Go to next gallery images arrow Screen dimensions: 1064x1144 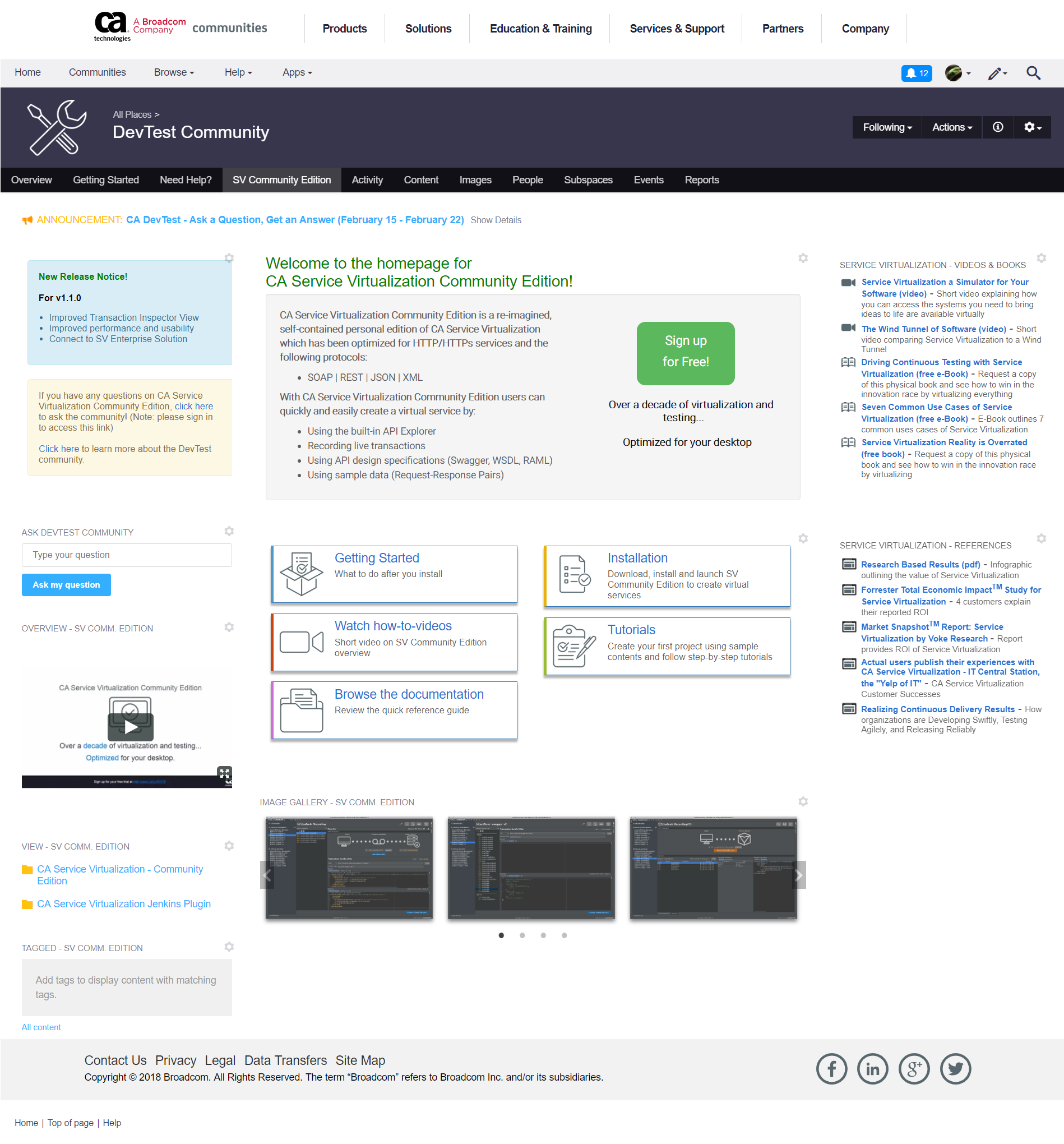[x=798, y=875]
